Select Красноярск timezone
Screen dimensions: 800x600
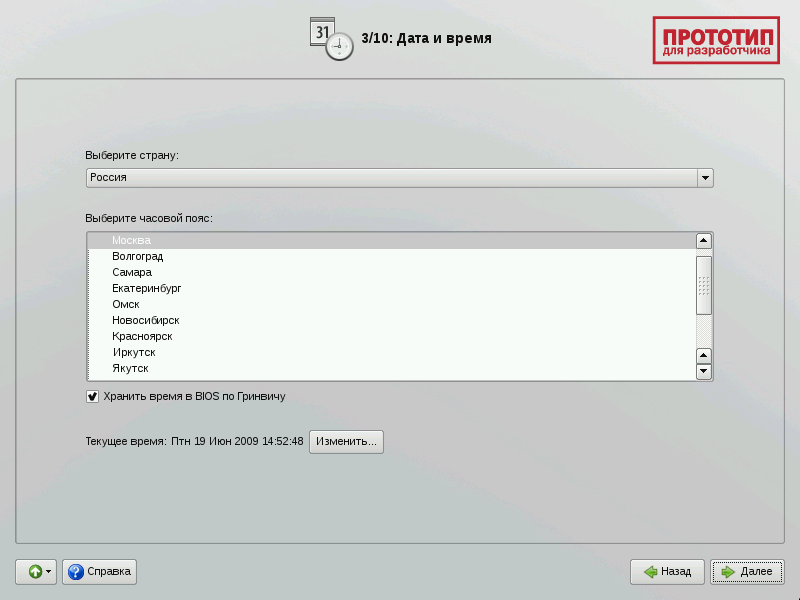click(x=391, y=336)
